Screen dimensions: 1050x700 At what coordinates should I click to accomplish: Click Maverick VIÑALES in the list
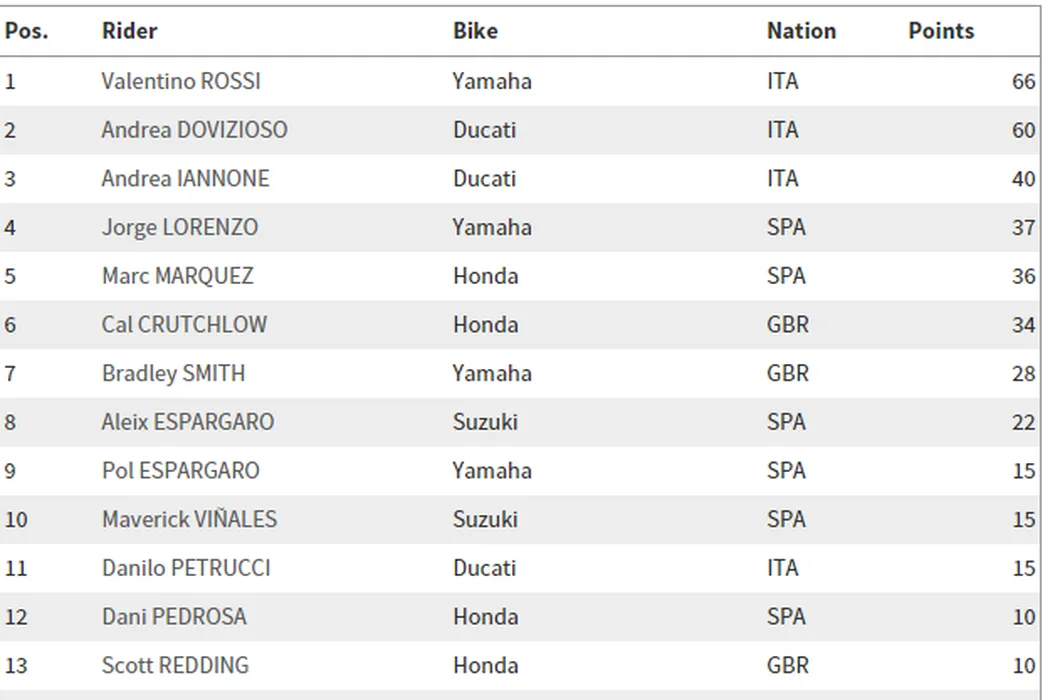pyautogui.click(x=189, y=520)
